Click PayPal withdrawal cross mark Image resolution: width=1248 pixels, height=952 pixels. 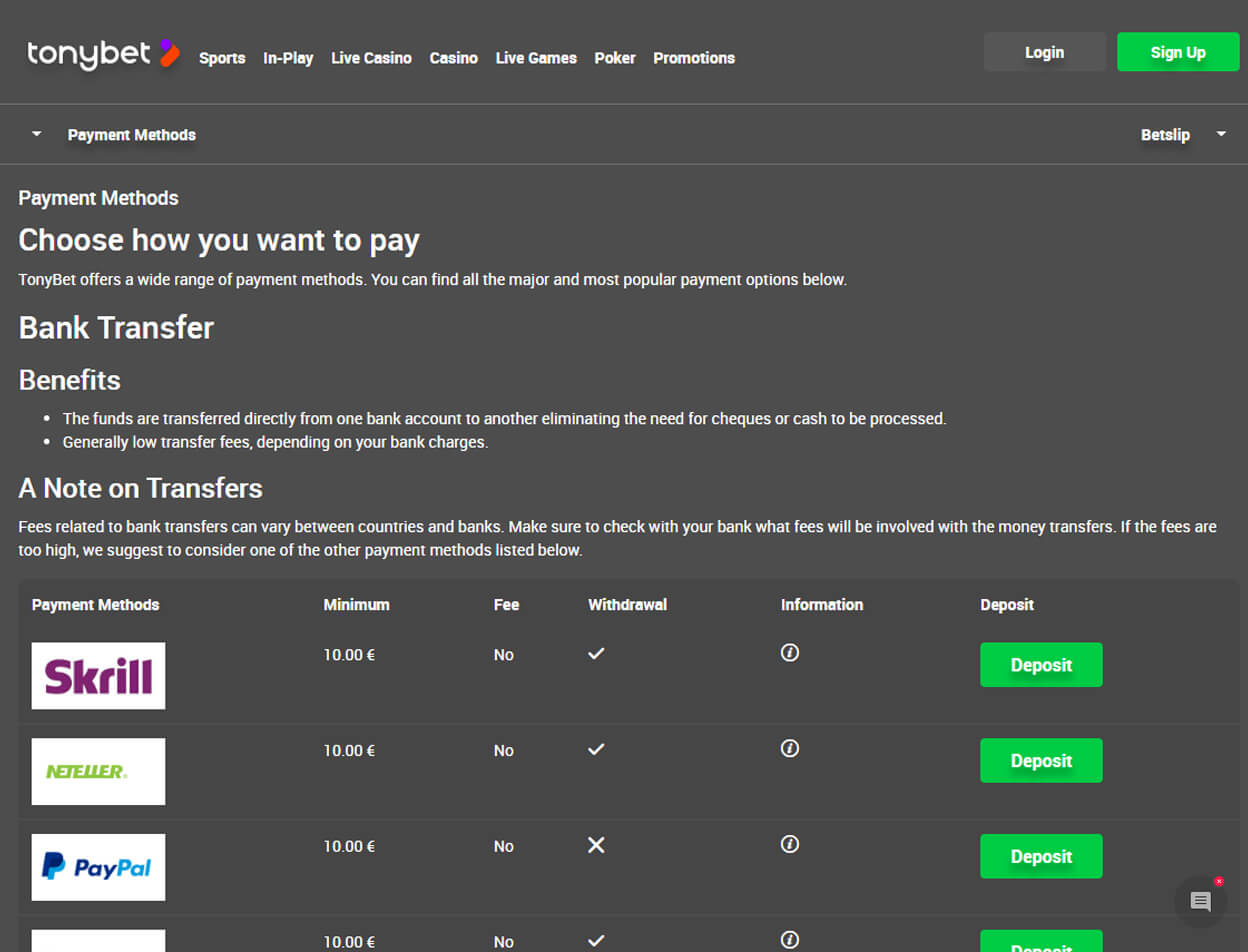pos(596,846)
